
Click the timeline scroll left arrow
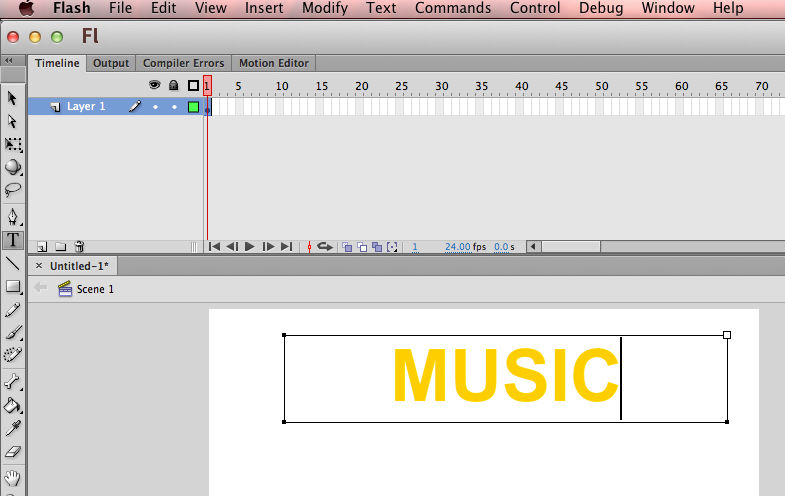pyautogui.click(x=534, y=247)
